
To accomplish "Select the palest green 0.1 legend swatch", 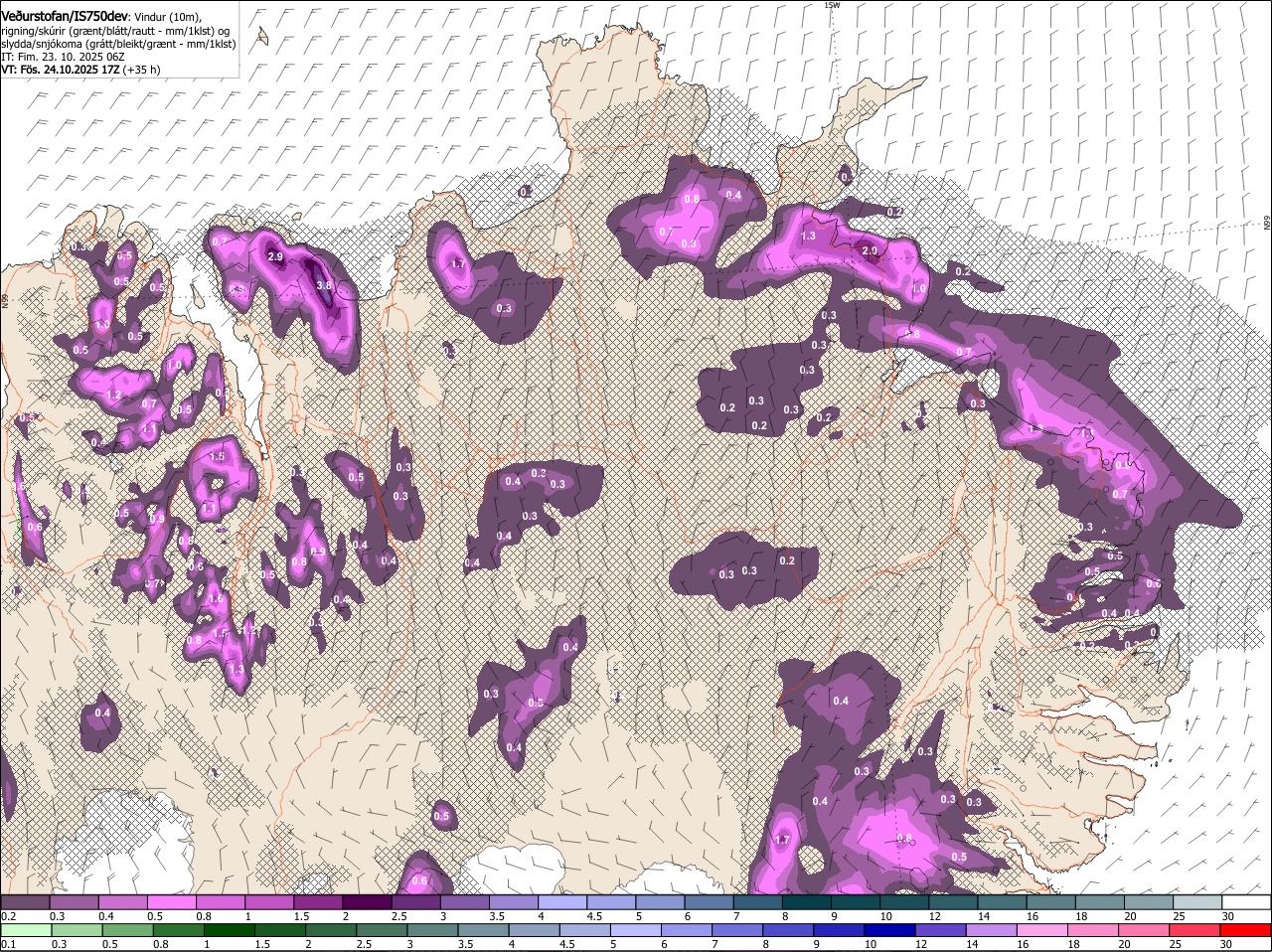I will (x=25, y=930).
